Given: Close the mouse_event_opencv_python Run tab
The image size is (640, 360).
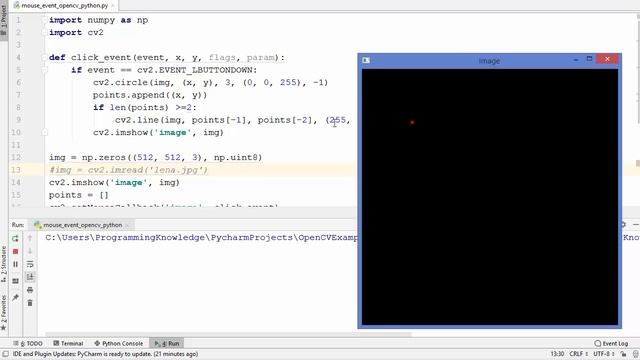Looking at the screenshot, I should point(127,225).
